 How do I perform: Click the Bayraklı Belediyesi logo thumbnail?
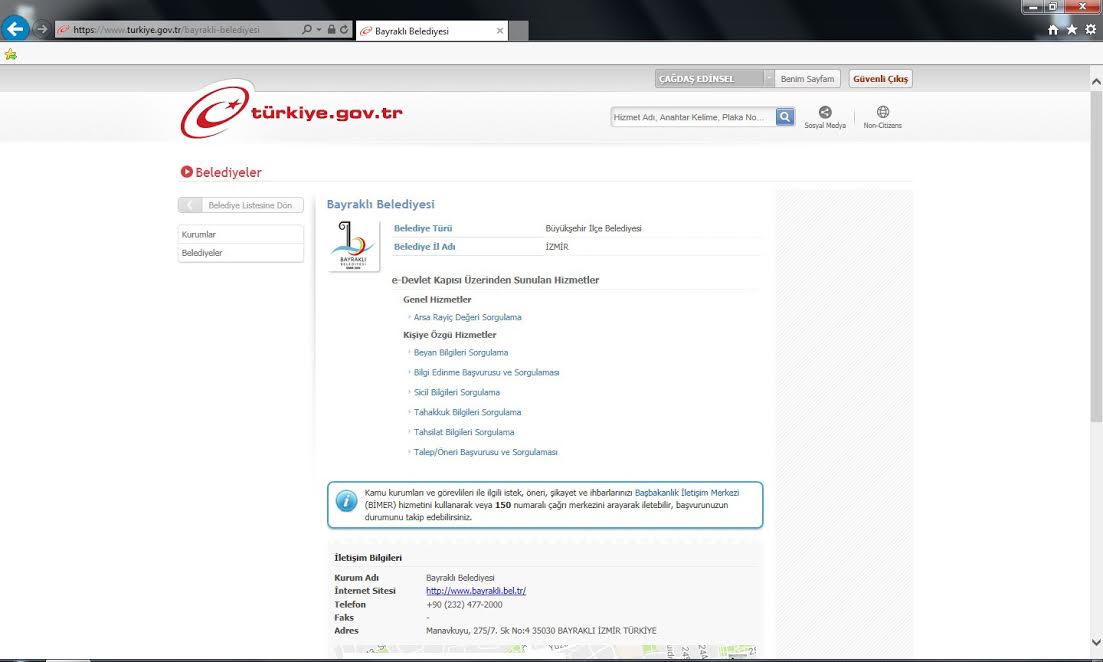(x=353, y=246)
